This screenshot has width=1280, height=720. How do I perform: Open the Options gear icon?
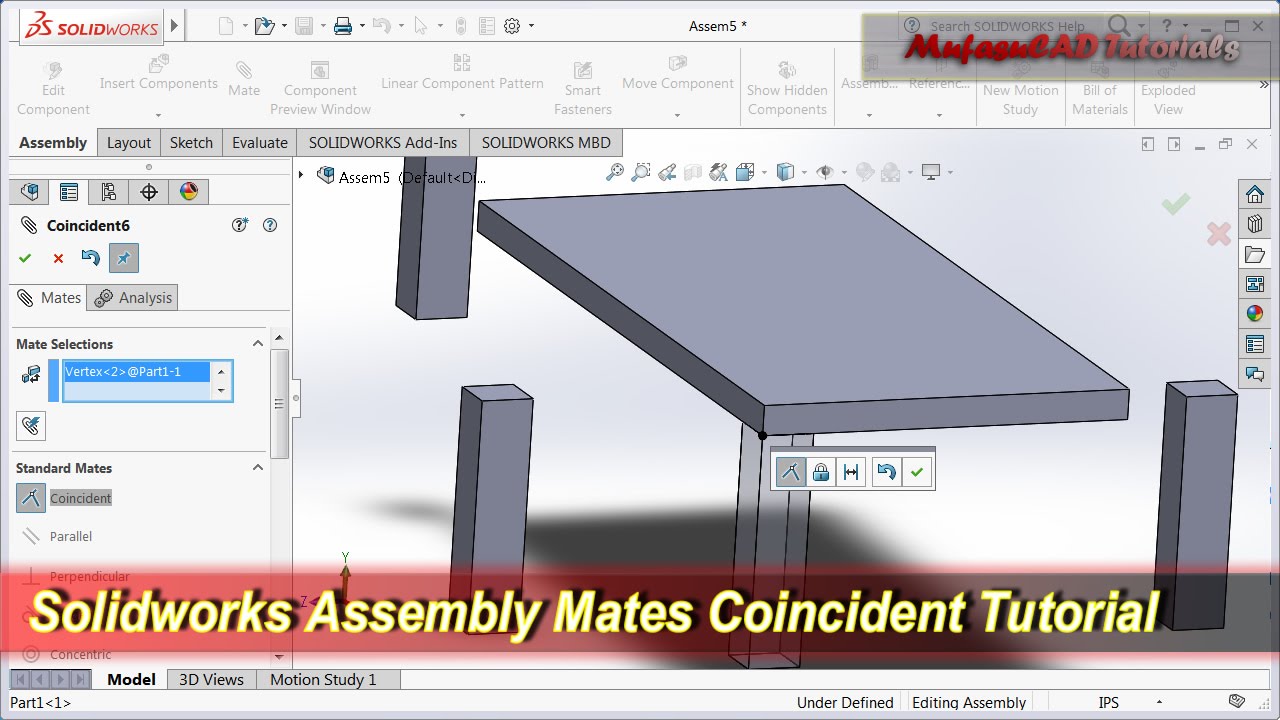512,26
